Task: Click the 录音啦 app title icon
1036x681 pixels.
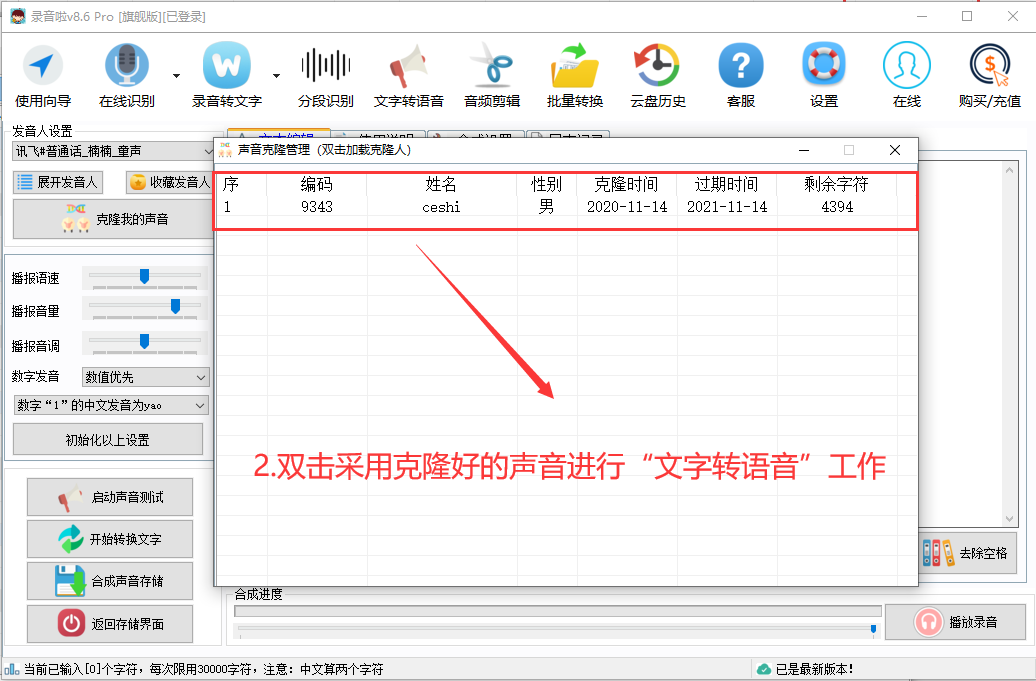Action: coord(18,16)
